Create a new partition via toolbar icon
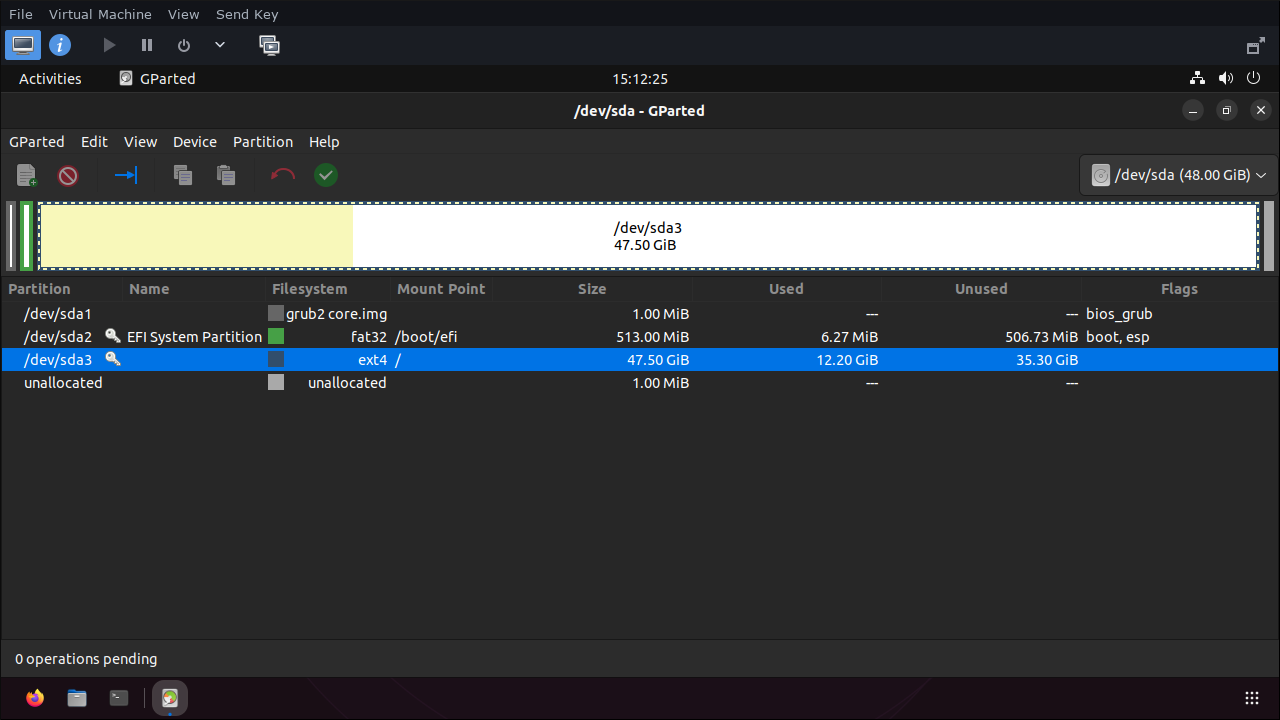The width and height of the screenshot is (1280, 720). [x=27, y=176]
